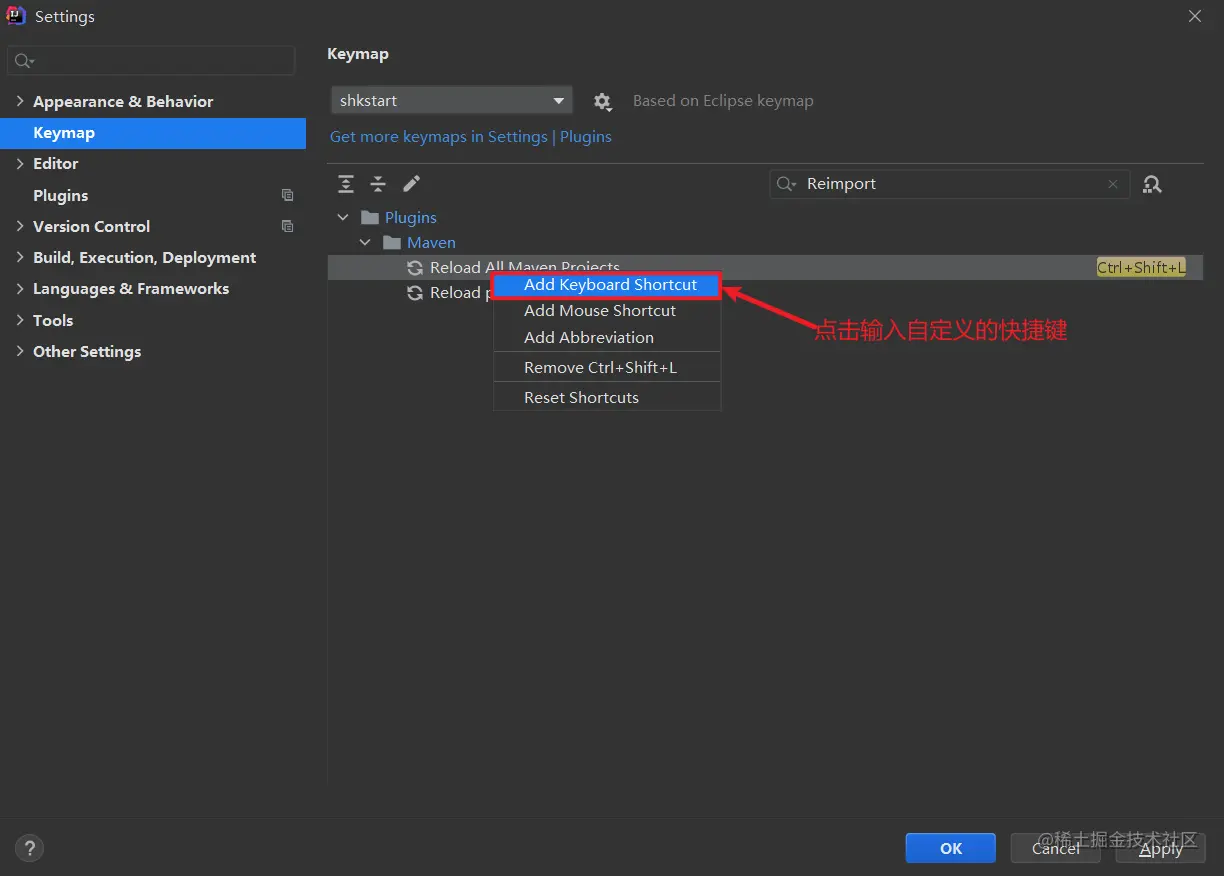This screenshot has height=876, width=1224.
Task: Collapse the Plugins tree node chevron
Action: point(343,217)
